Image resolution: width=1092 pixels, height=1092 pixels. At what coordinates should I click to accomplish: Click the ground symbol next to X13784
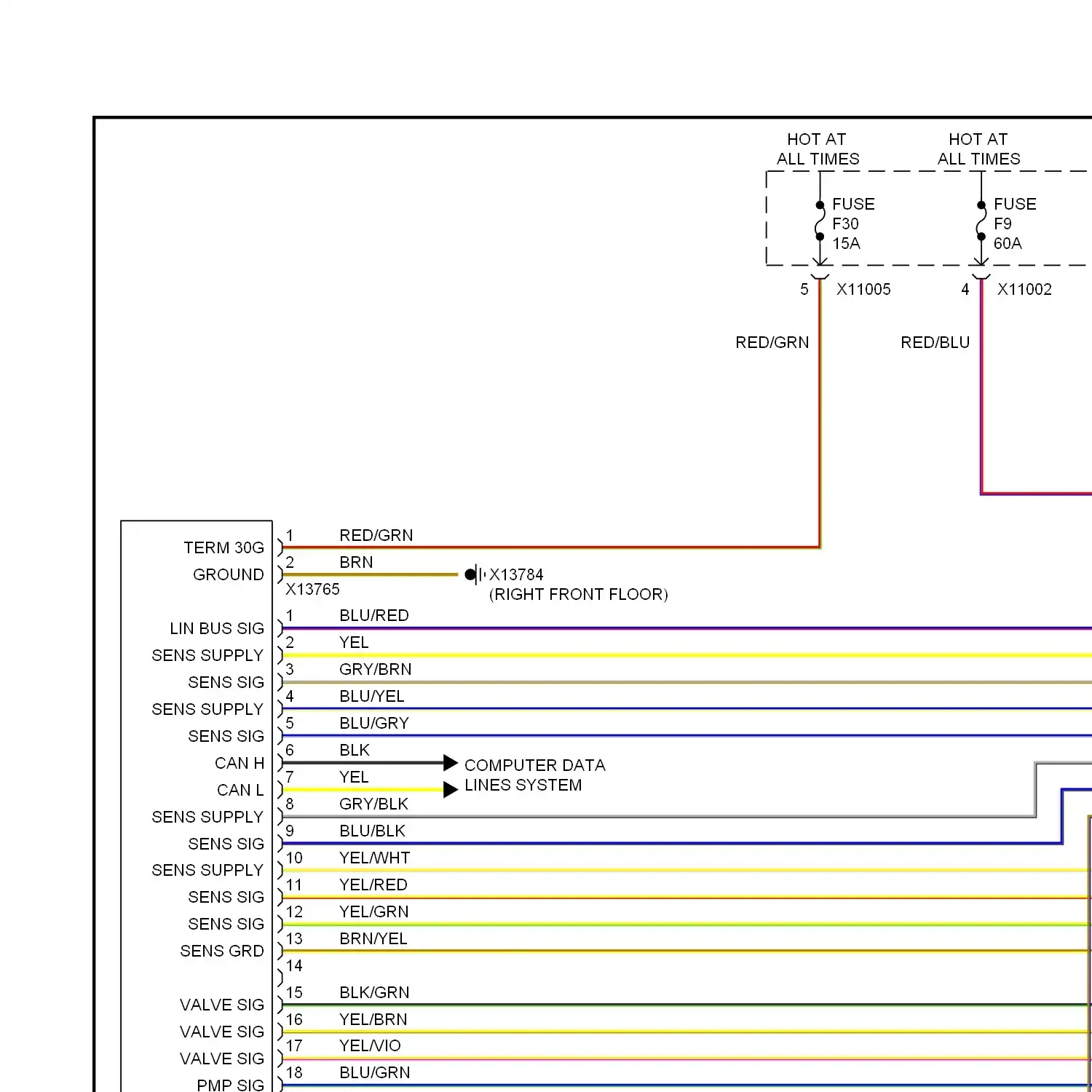tap(475, 574)
